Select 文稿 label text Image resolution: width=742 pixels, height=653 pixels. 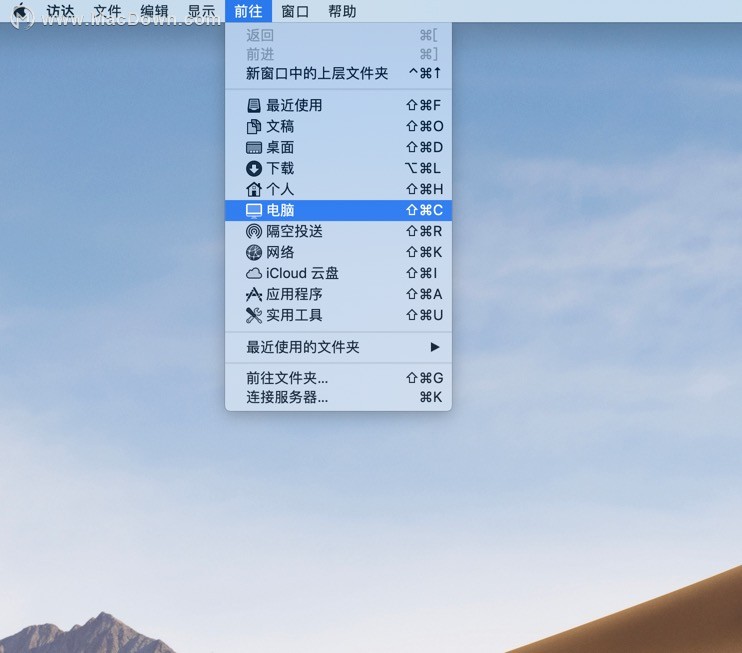click(280, 126)
